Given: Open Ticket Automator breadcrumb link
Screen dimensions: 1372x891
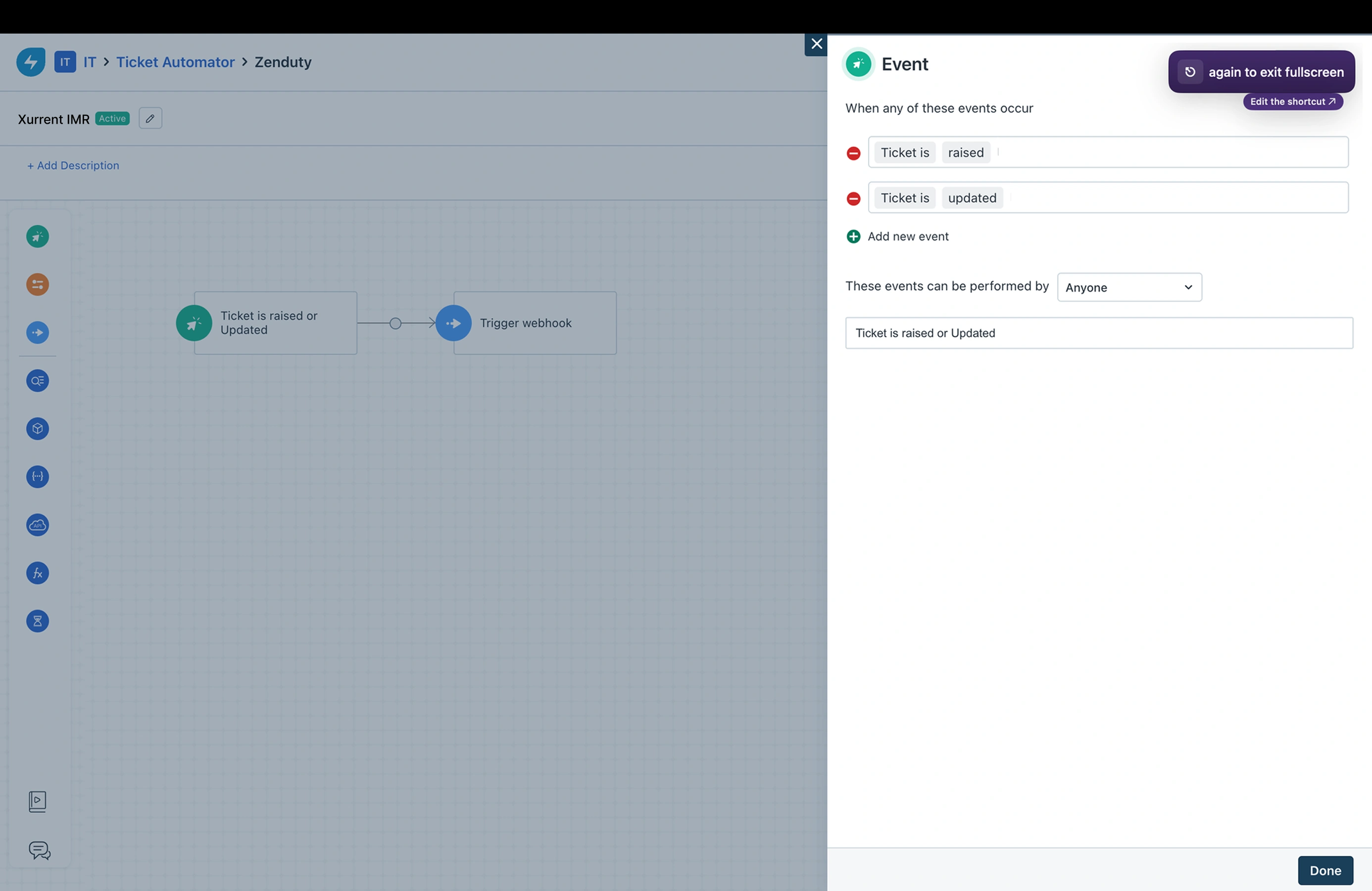Looking at the screenshot, I should [175, 62].
